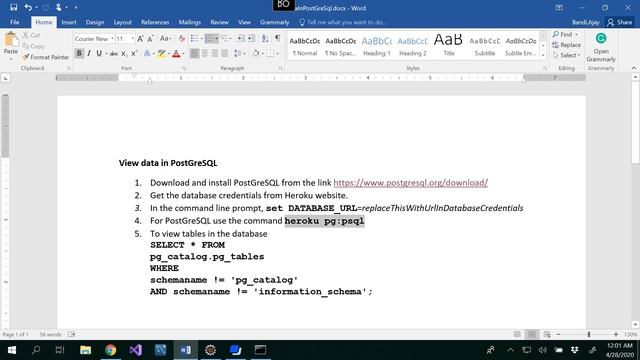This screenshot has width=640, height=360.
Task: Switch to Layout tab
Action: click(x=122, y=22)
